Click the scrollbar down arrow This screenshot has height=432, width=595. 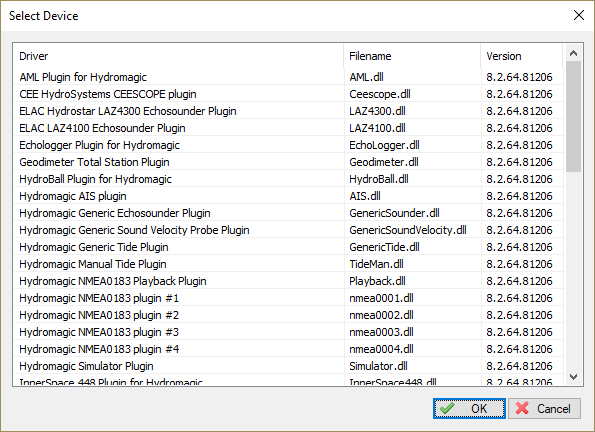573,377
